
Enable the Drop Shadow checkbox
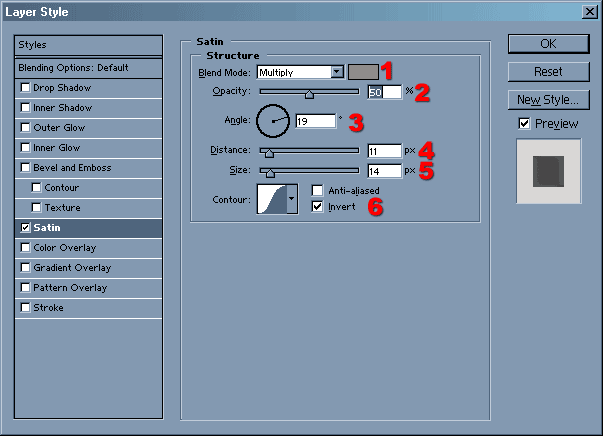point(25,88)
